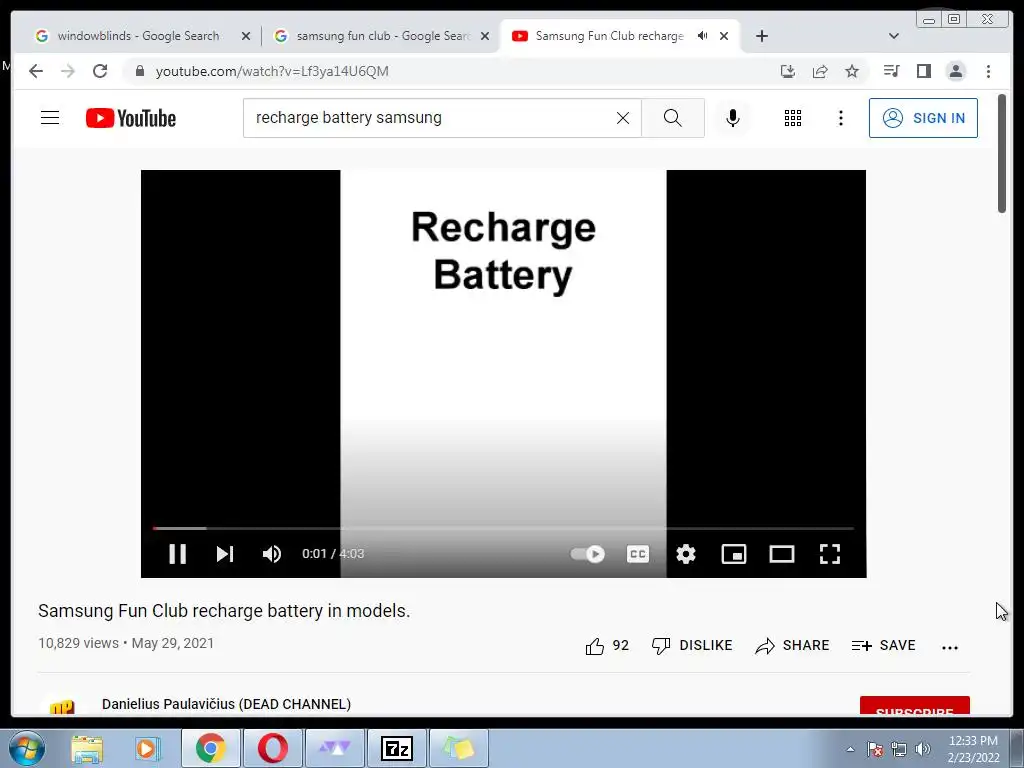
Task: Submit search with magnifier button
Action: pyautogui.click(x=673, y=118)
